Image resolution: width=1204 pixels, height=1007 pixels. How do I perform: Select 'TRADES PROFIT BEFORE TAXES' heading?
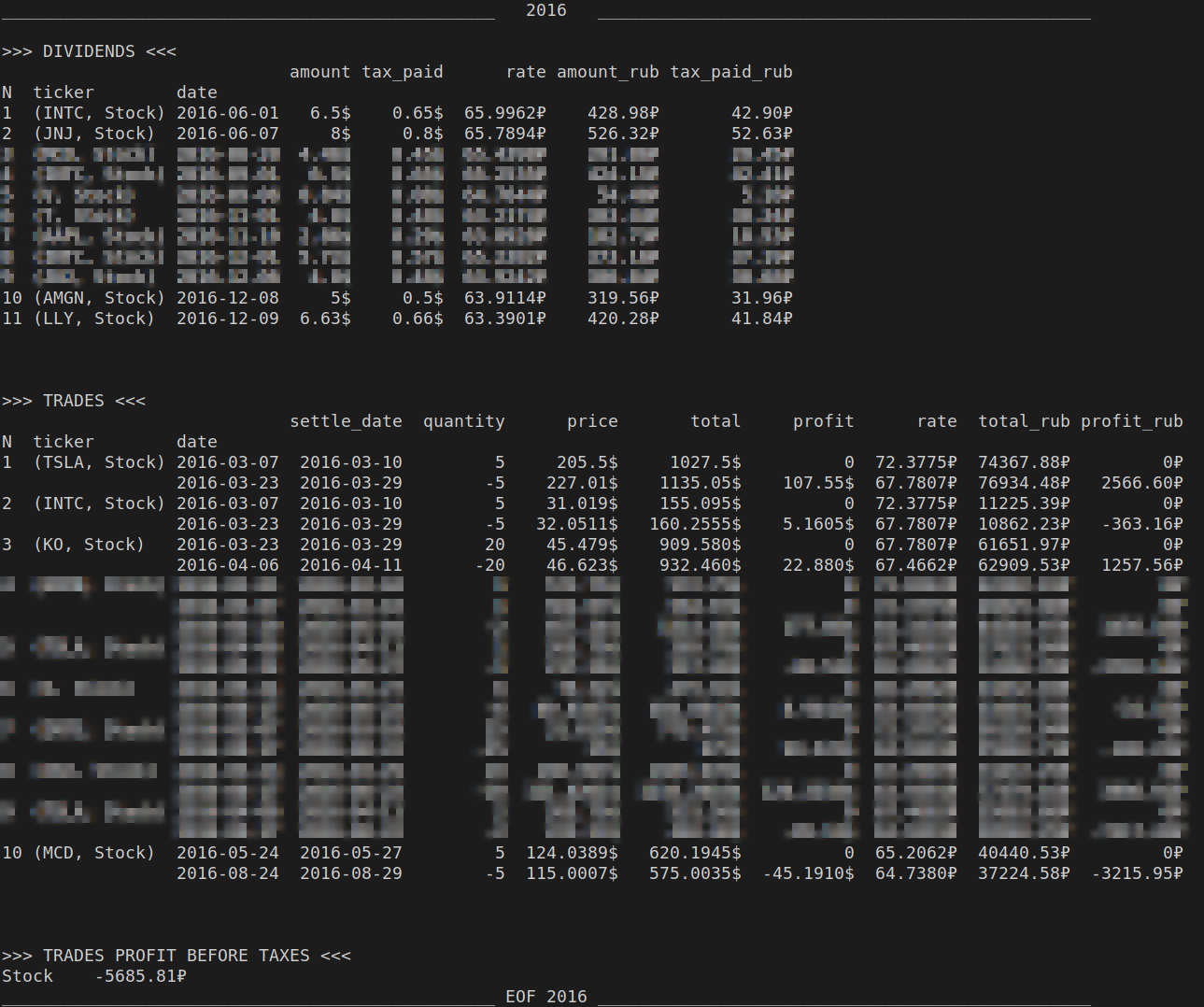pos(177,956)
